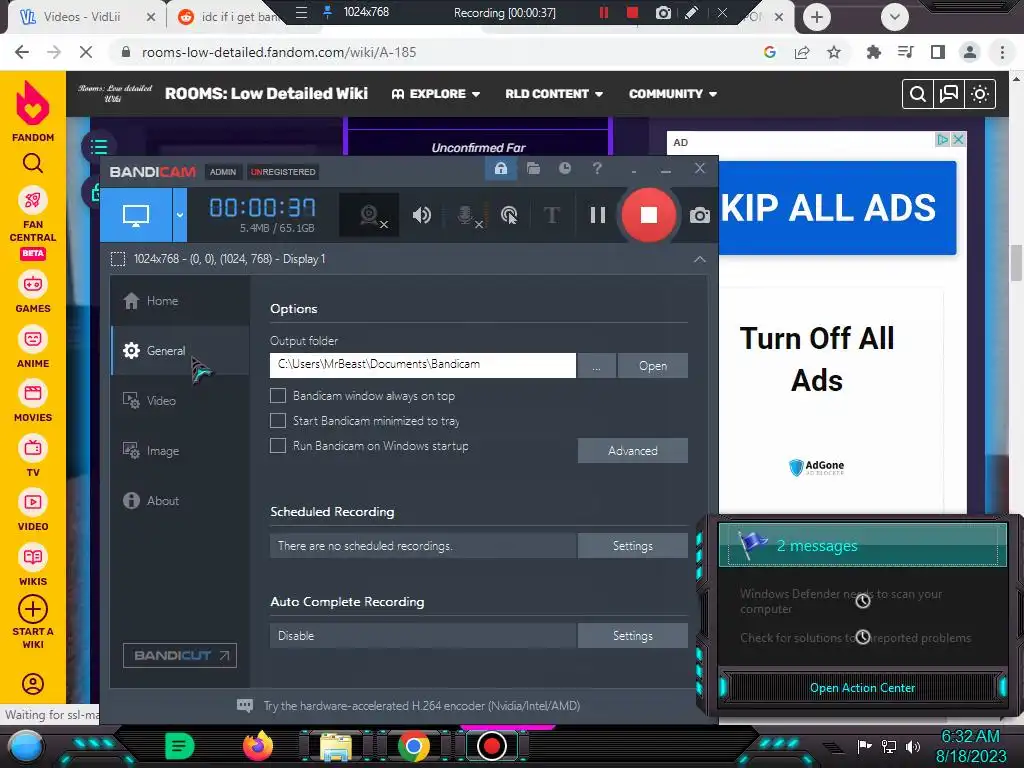
Task: Open Auto Complete Recording Settings button
Action: [632, 635]
